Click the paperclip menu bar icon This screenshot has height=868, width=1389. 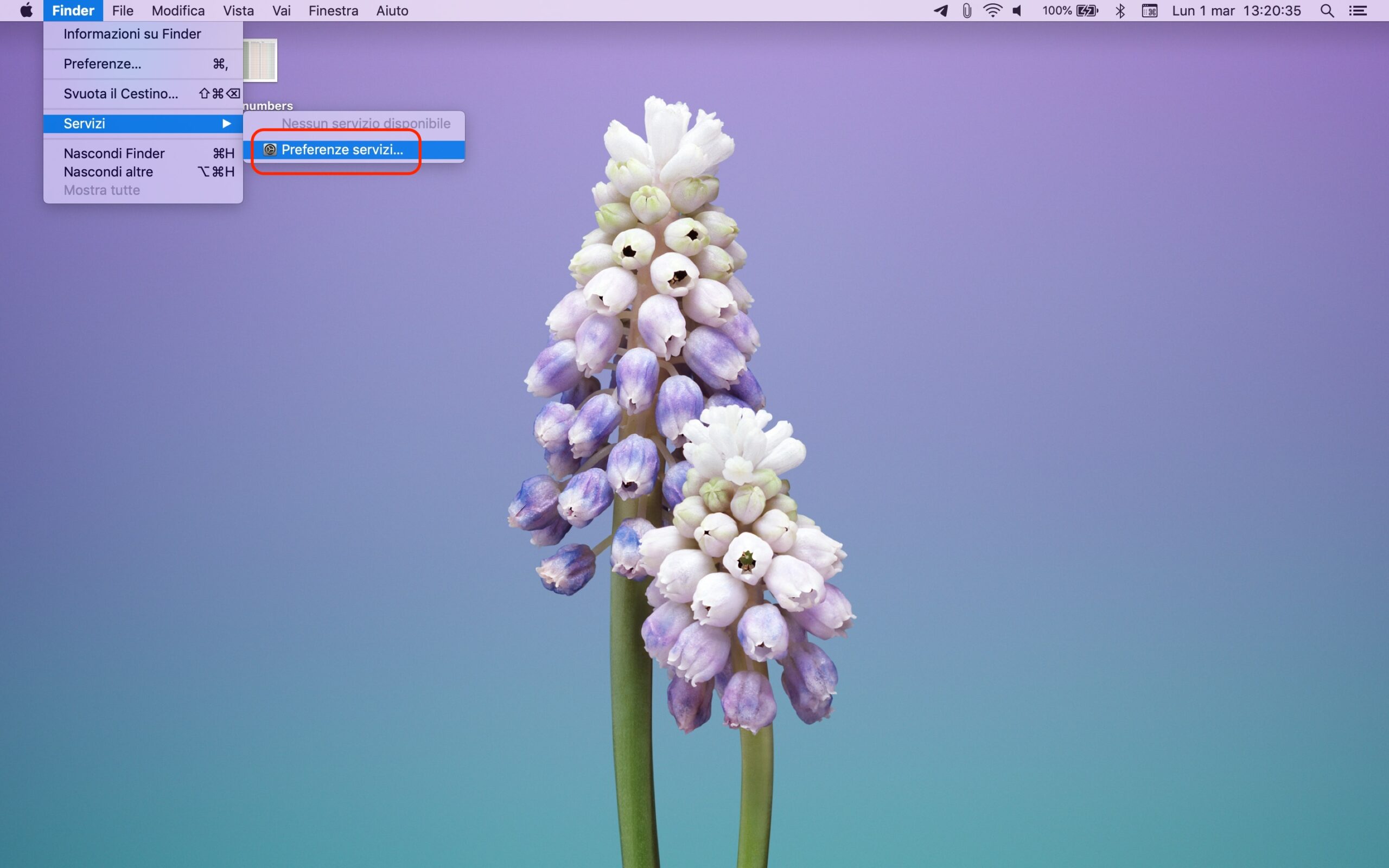coord(967,10)
